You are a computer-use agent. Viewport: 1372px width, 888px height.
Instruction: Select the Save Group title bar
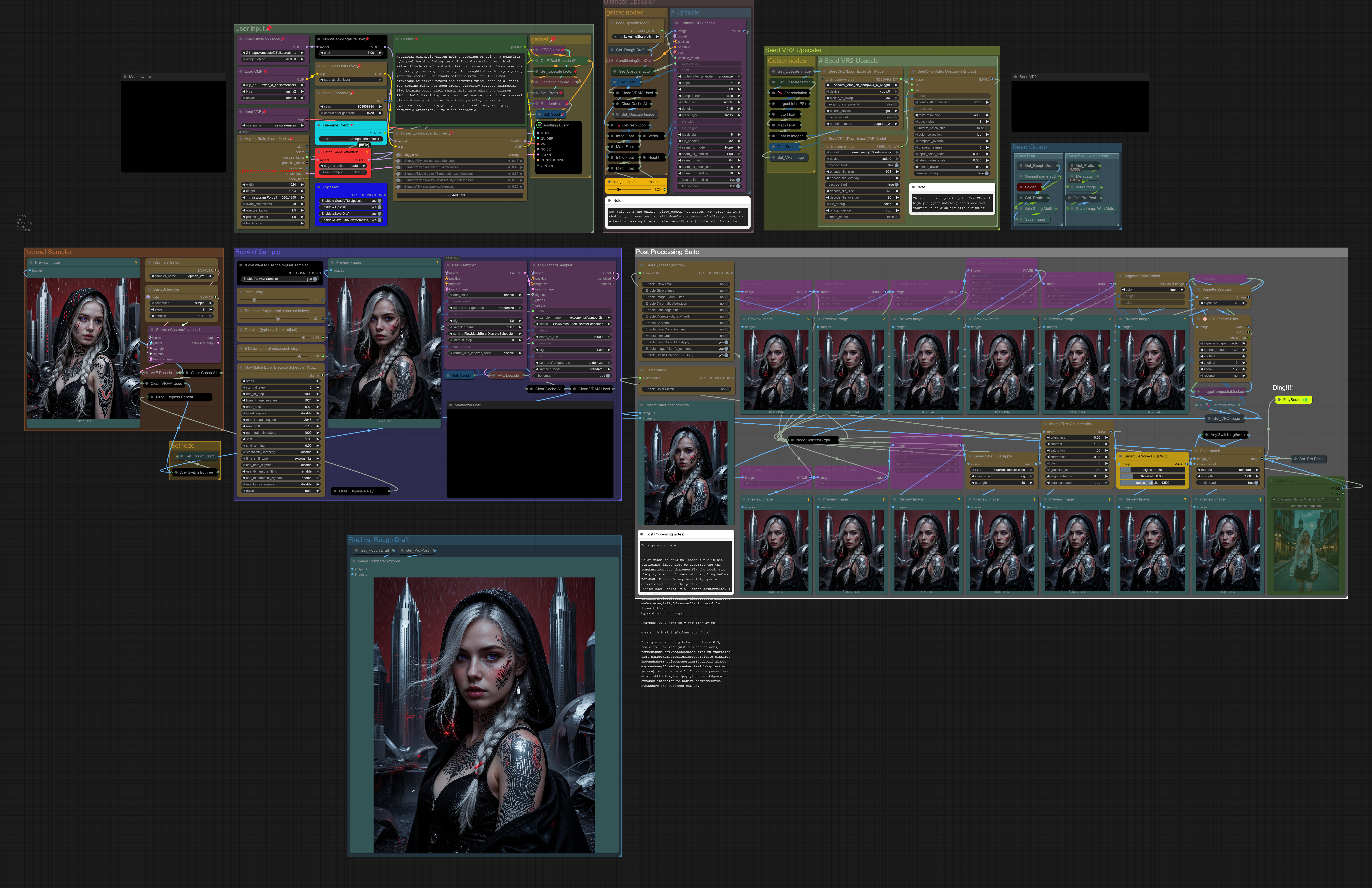(x=1030, y=147)
